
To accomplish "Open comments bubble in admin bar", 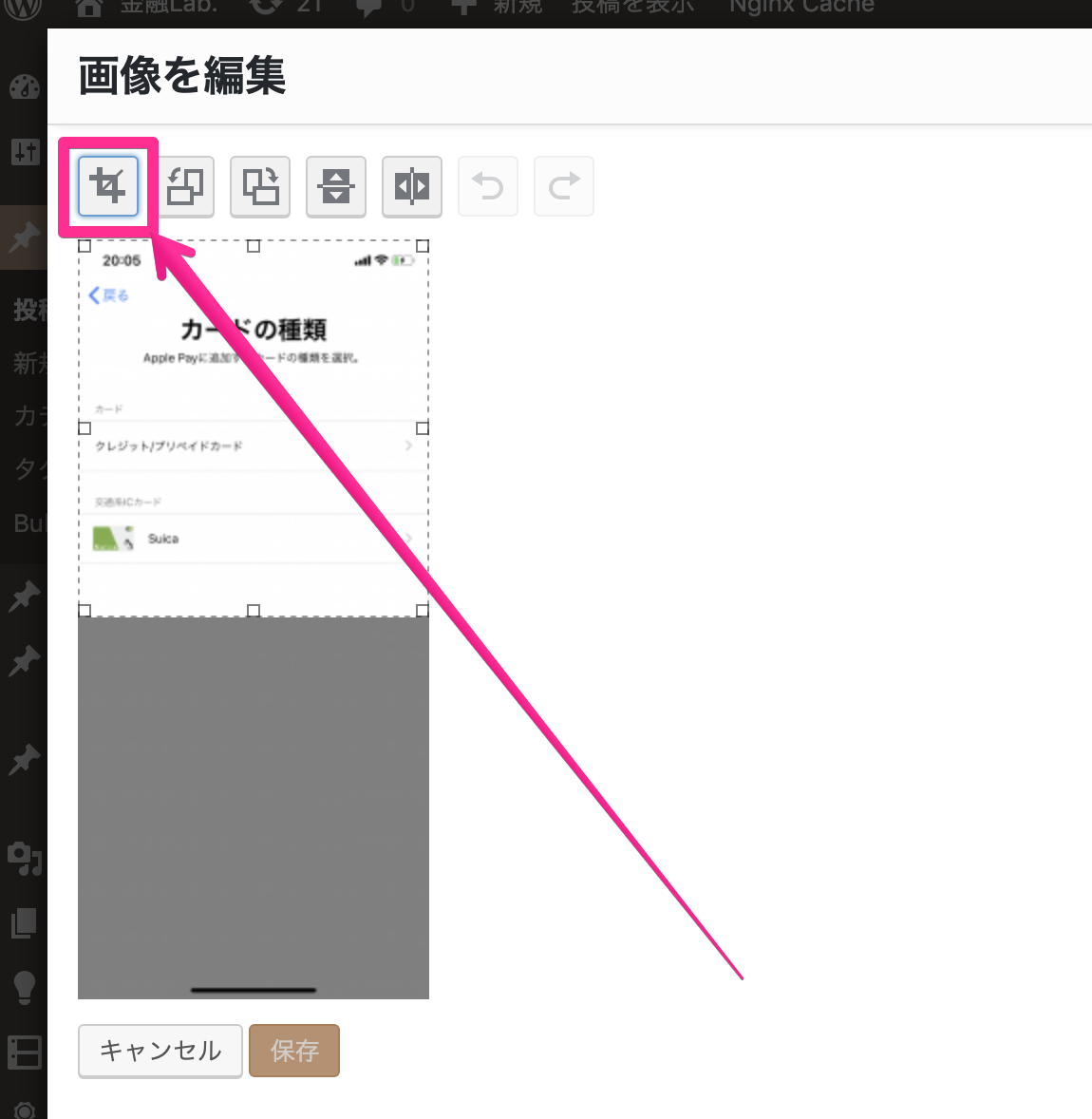I will click(x=386, y=8).
